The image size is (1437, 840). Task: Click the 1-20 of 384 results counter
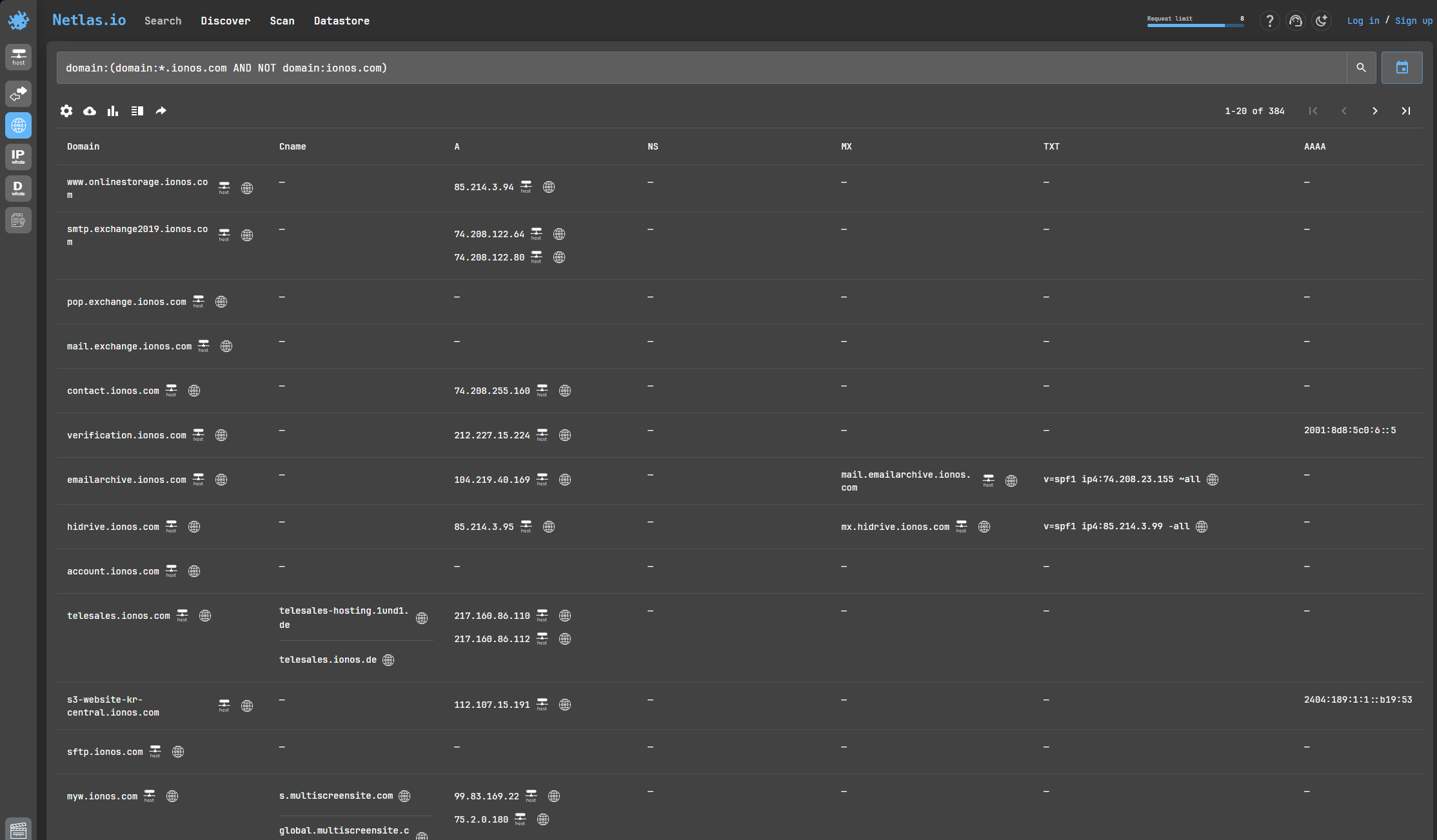[x=1254, y=111]
